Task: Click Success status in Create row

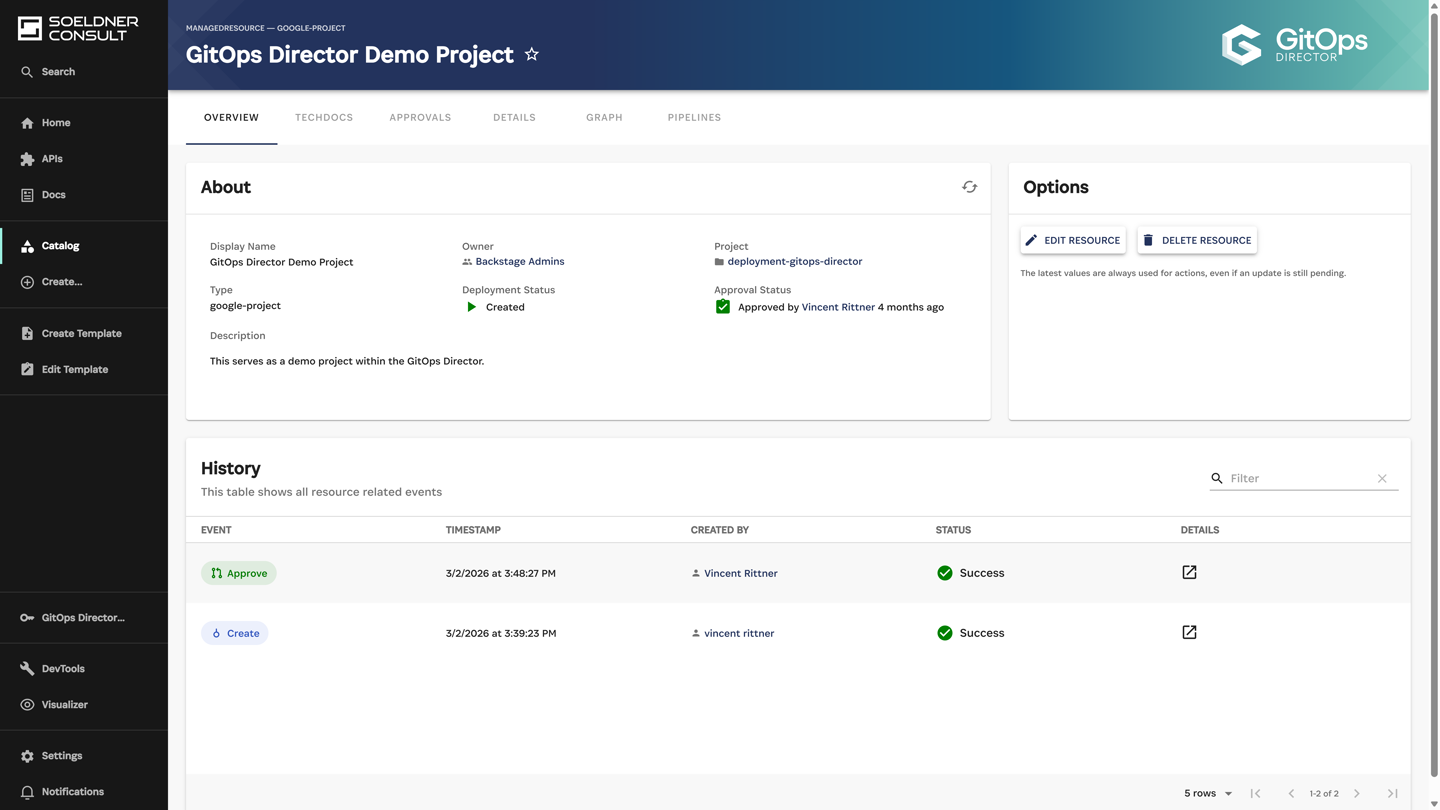Action: tap(971, 633)
